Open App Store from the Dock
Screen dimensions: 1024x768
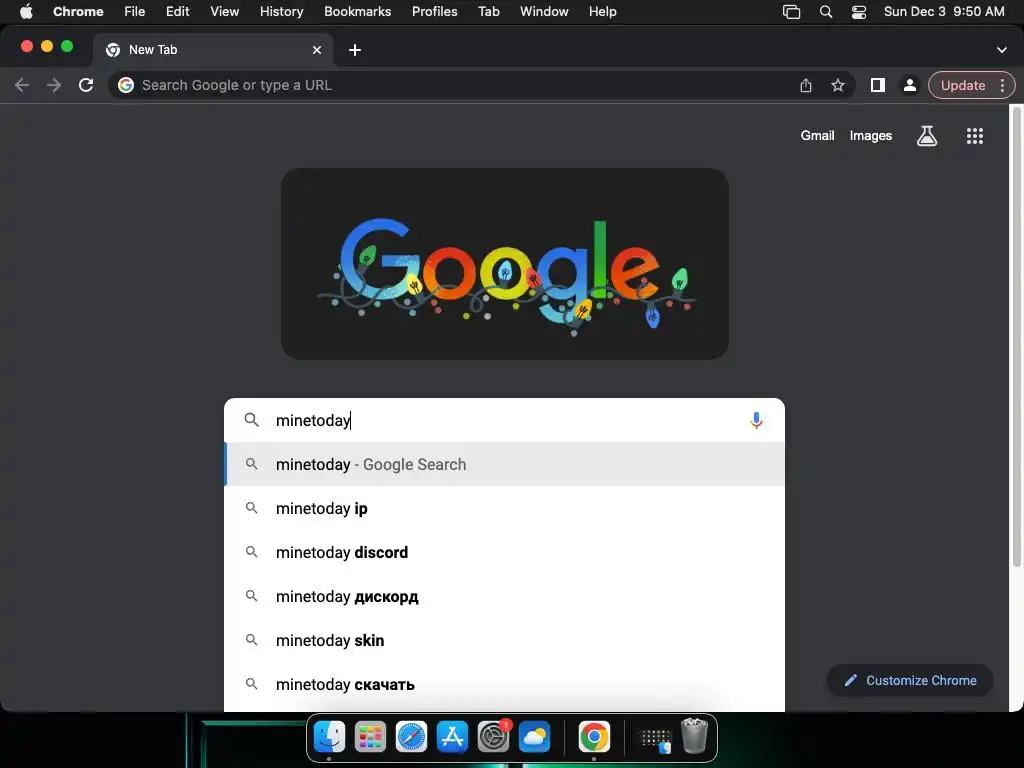[x=453, y=737]
